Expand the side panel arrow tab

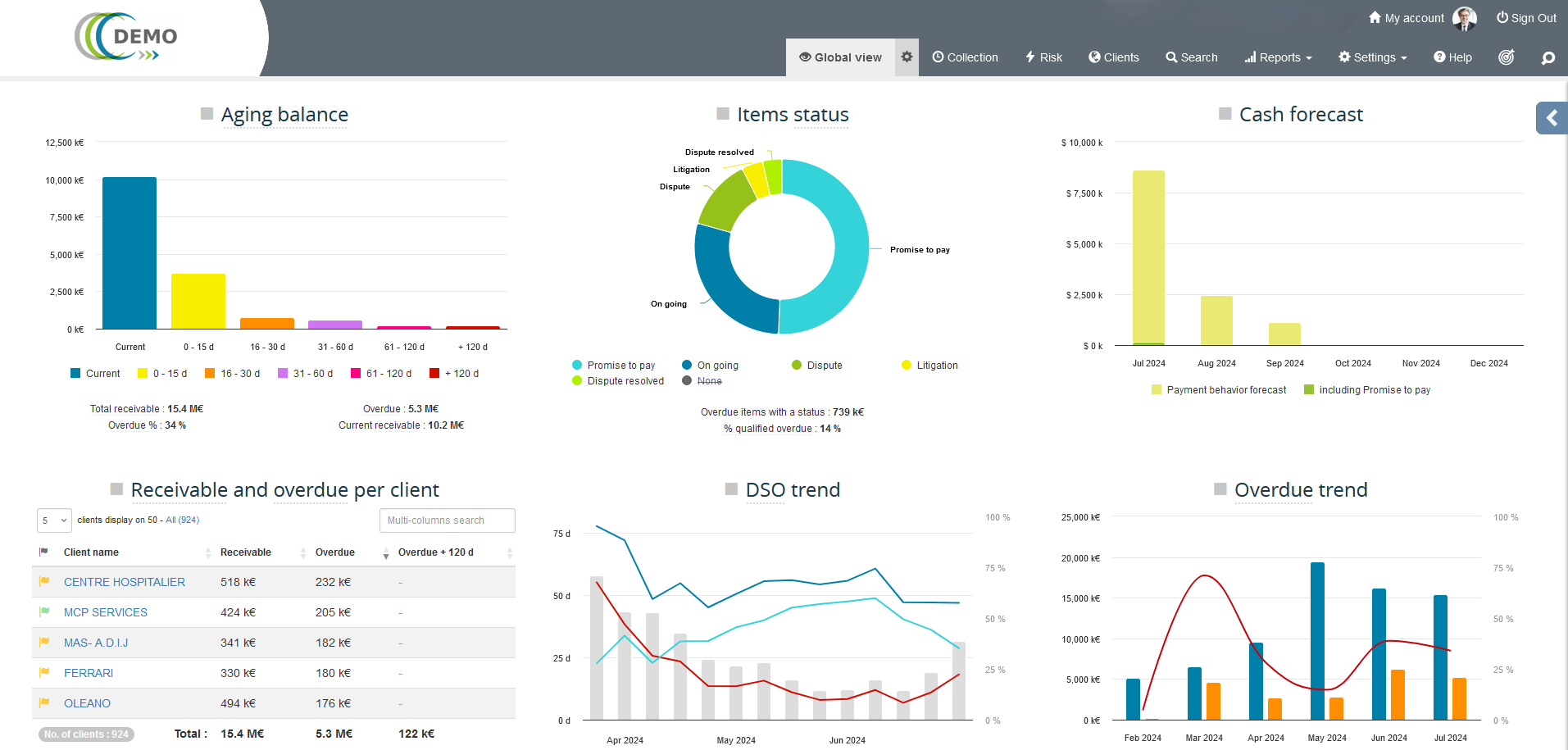(x=1552, y=118)
